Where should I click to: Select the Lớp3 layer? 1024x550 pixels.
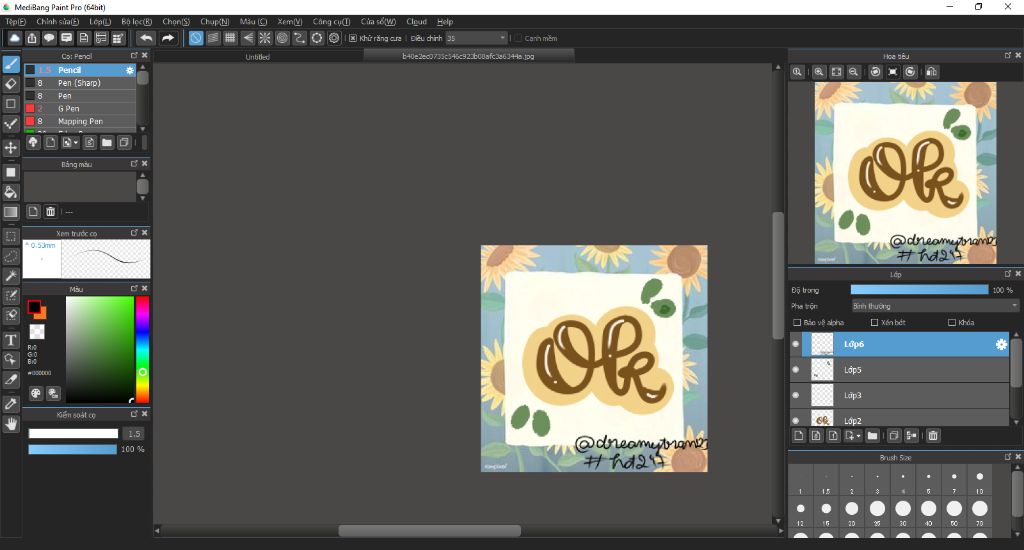[899, 395]
